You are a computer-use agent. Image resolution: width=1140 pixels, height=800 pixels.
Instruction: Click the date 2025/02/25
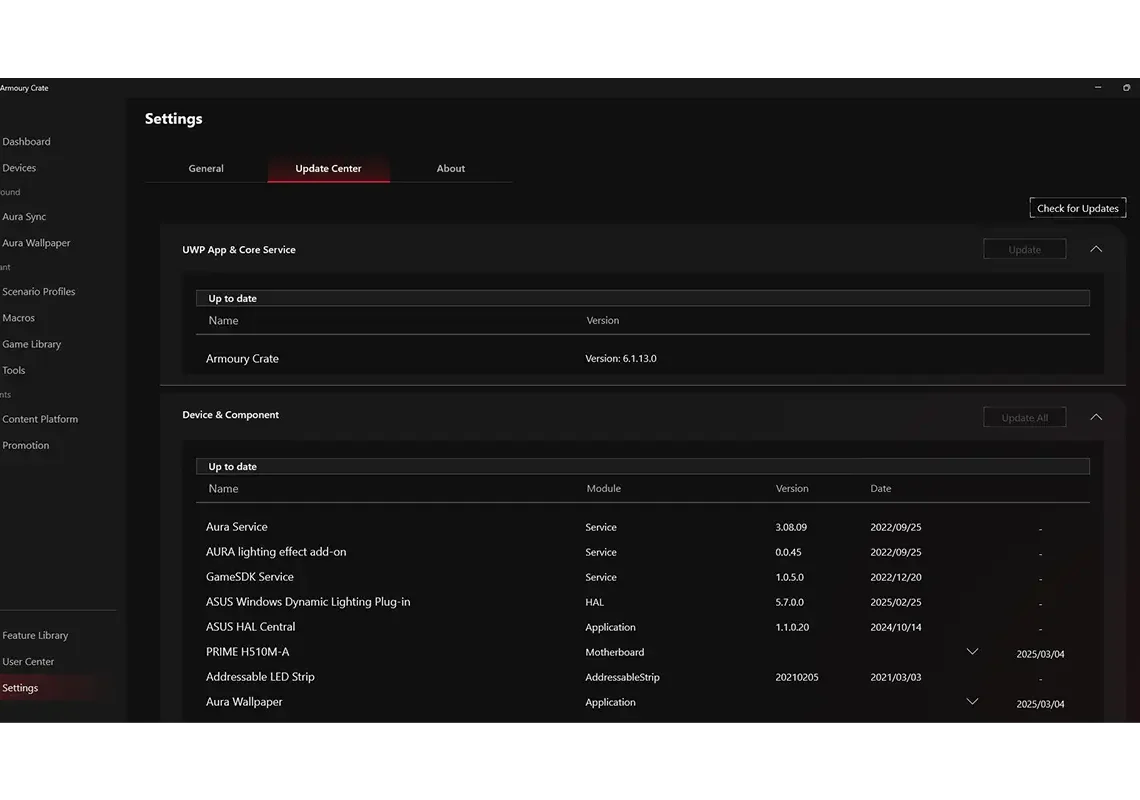coord(896,602)
